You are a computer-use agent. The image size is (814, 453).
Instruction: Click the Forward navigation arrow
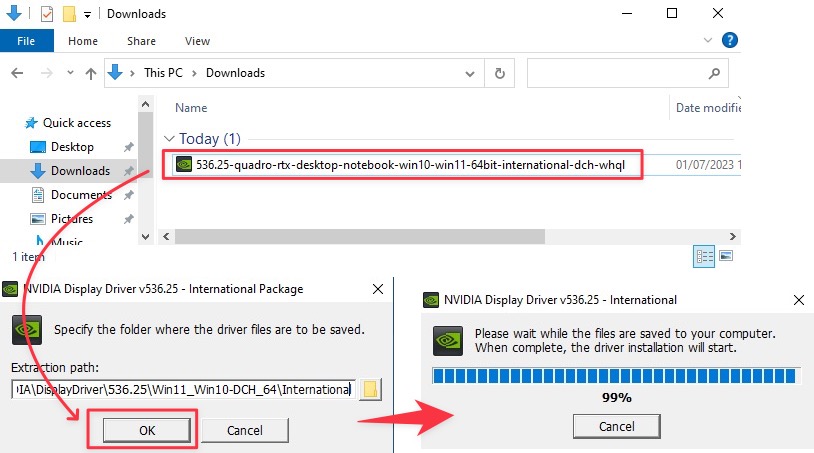click(47, 73)
